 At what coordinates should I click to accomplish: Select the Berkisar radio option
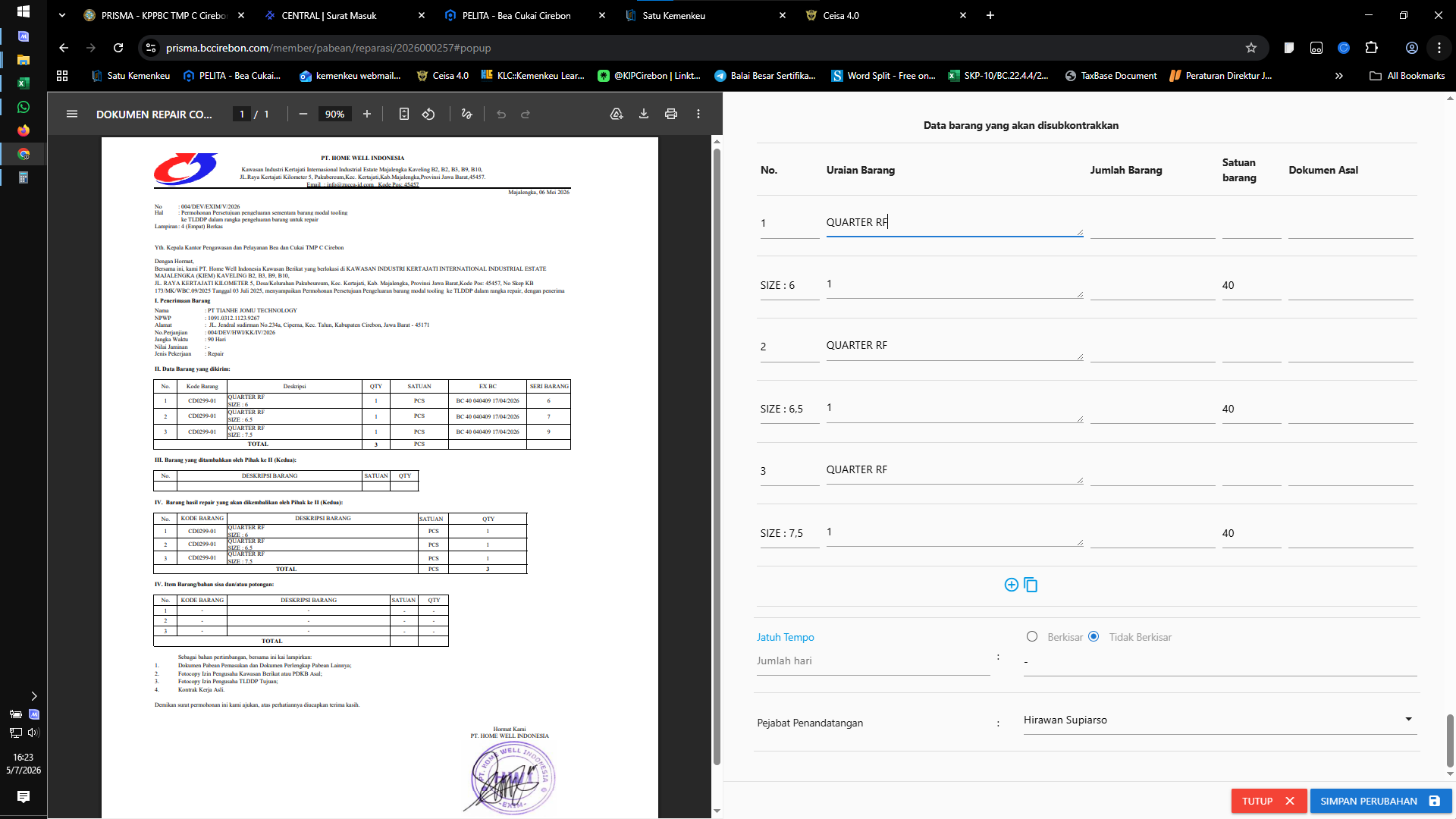tap(1032, 636)
